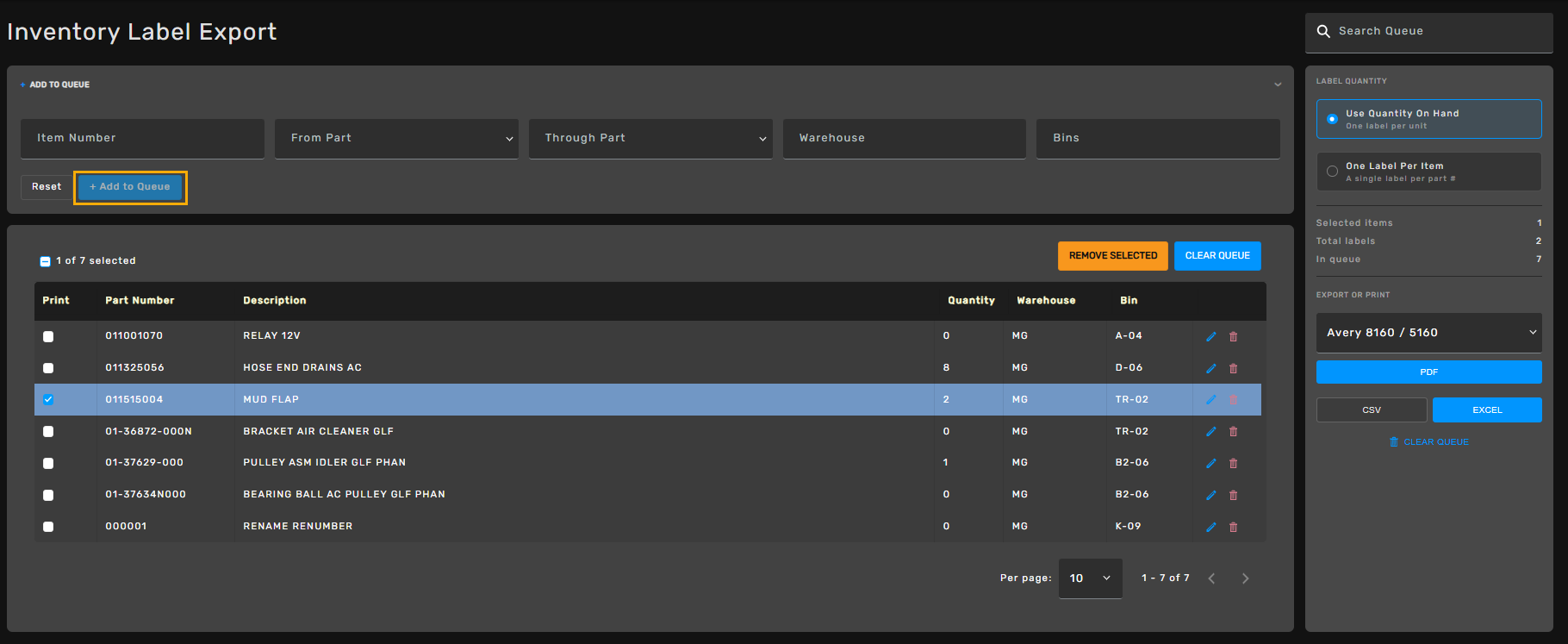Image resolution: width=1568 pixels, height=644 pixels.
Task: Click the Reset button
Action: pos(47,187)
